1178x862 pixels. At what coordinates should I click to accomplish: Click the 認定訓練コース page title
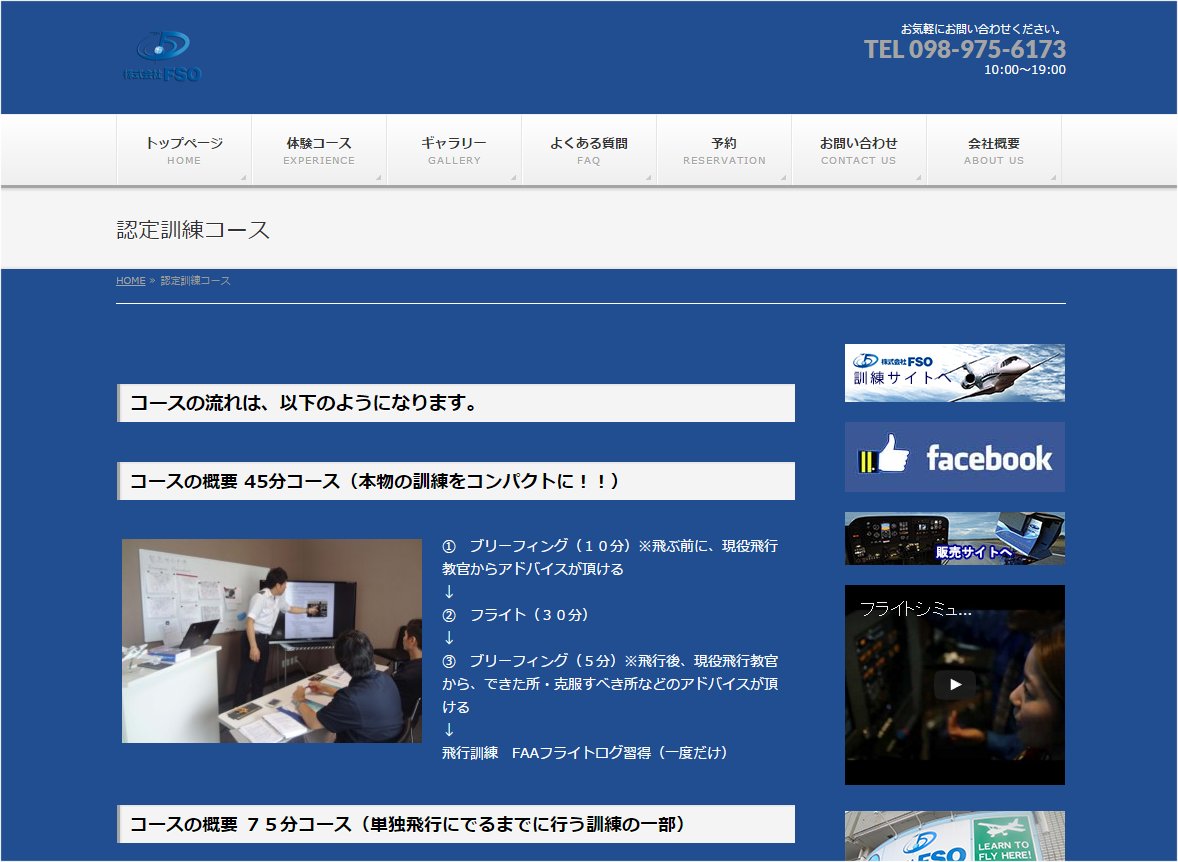coord(193,230)
